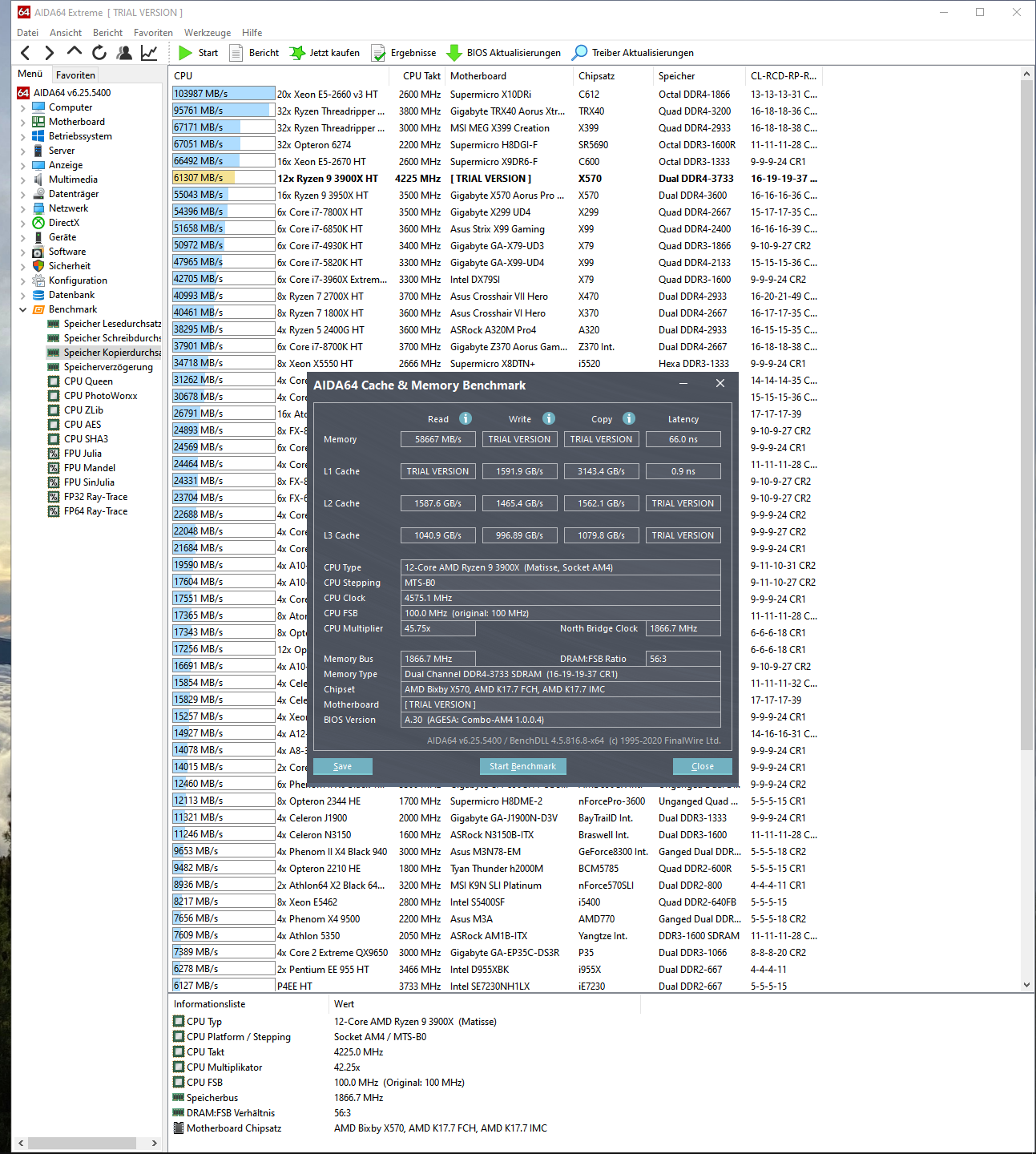This screenshot has height=1154, width=1036.
Task: Click the Back navigation arrow
Action: click(26, 53)
